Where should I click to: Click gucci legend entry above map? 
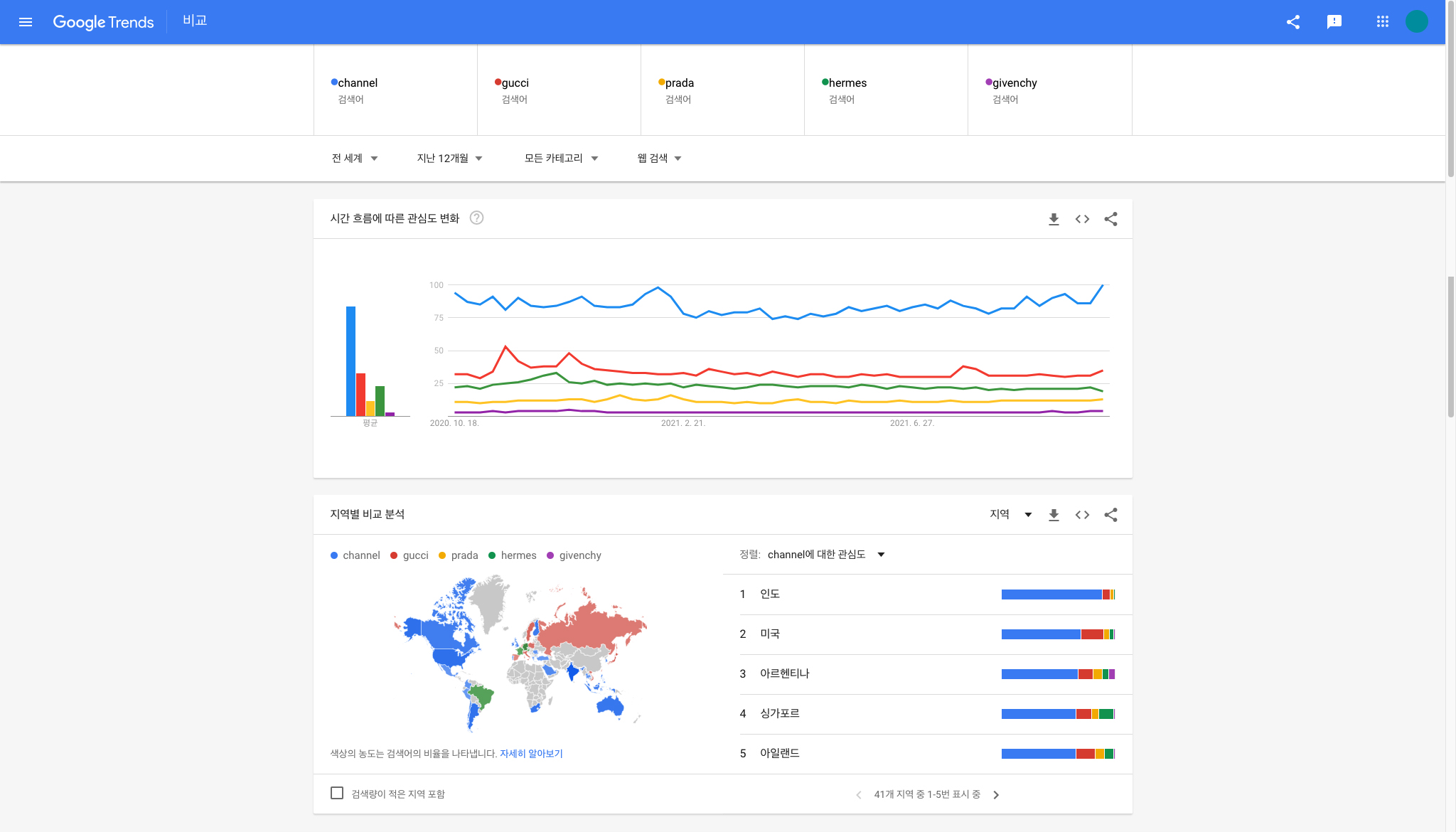[409, 555]
